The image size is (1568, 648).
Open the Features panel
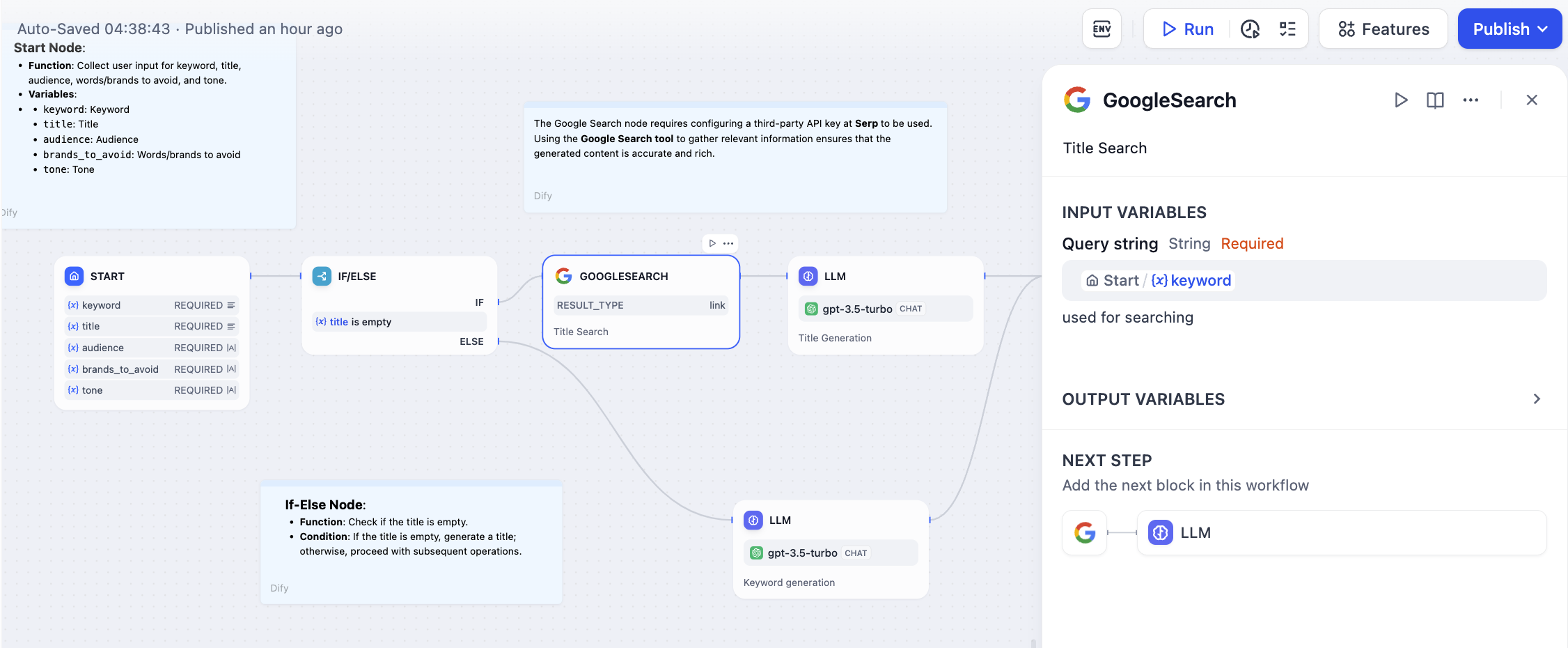point(1383,29)
